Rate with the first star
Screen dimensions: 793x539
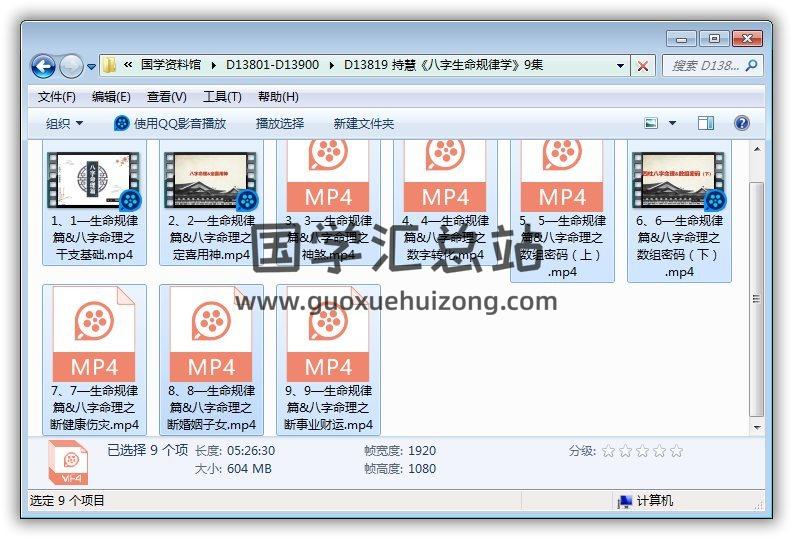tap(608, 451)
